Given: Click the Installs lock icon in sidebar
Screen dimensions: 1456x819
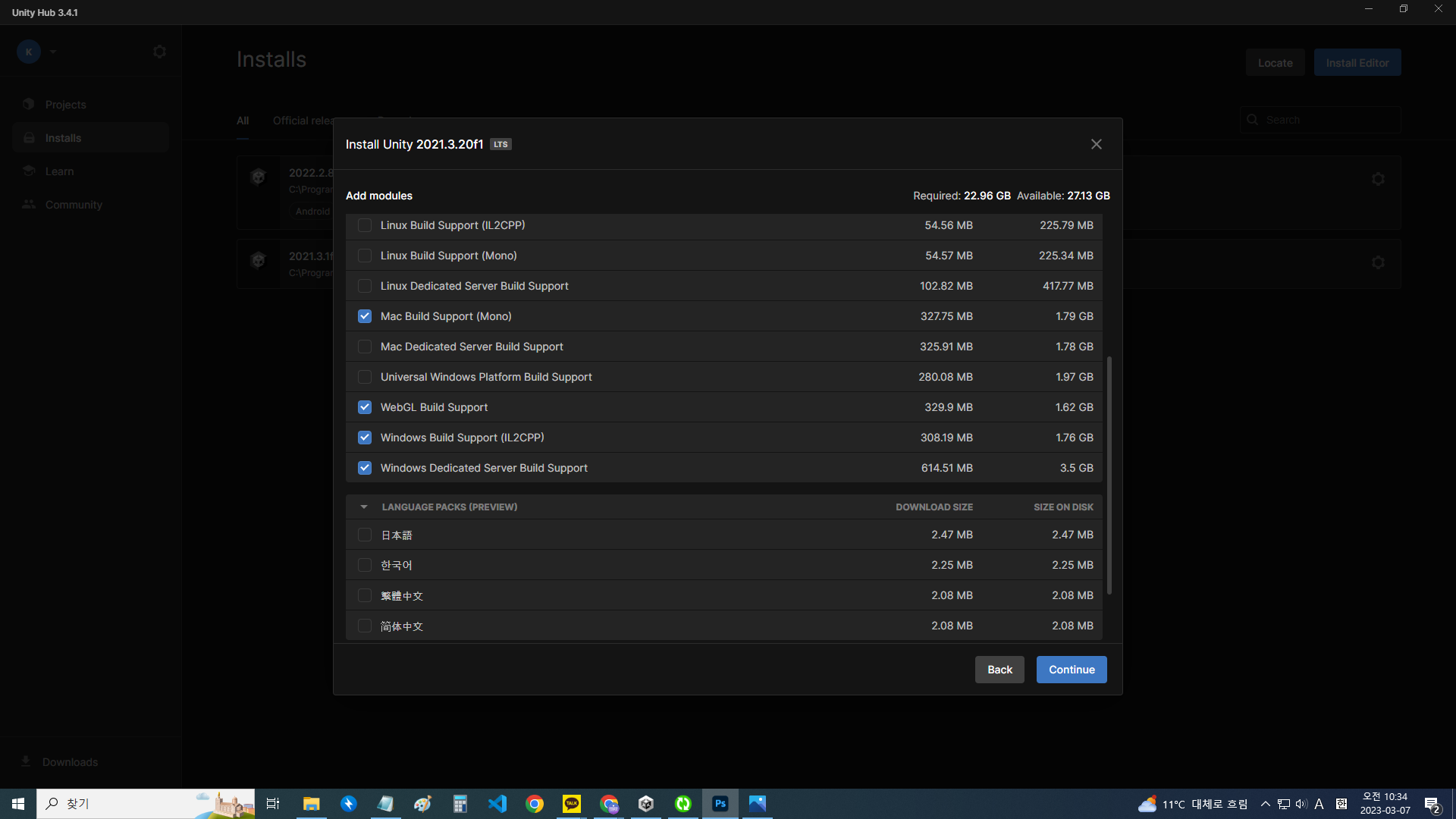Looking at the screenshot, I should coord(29,137).
